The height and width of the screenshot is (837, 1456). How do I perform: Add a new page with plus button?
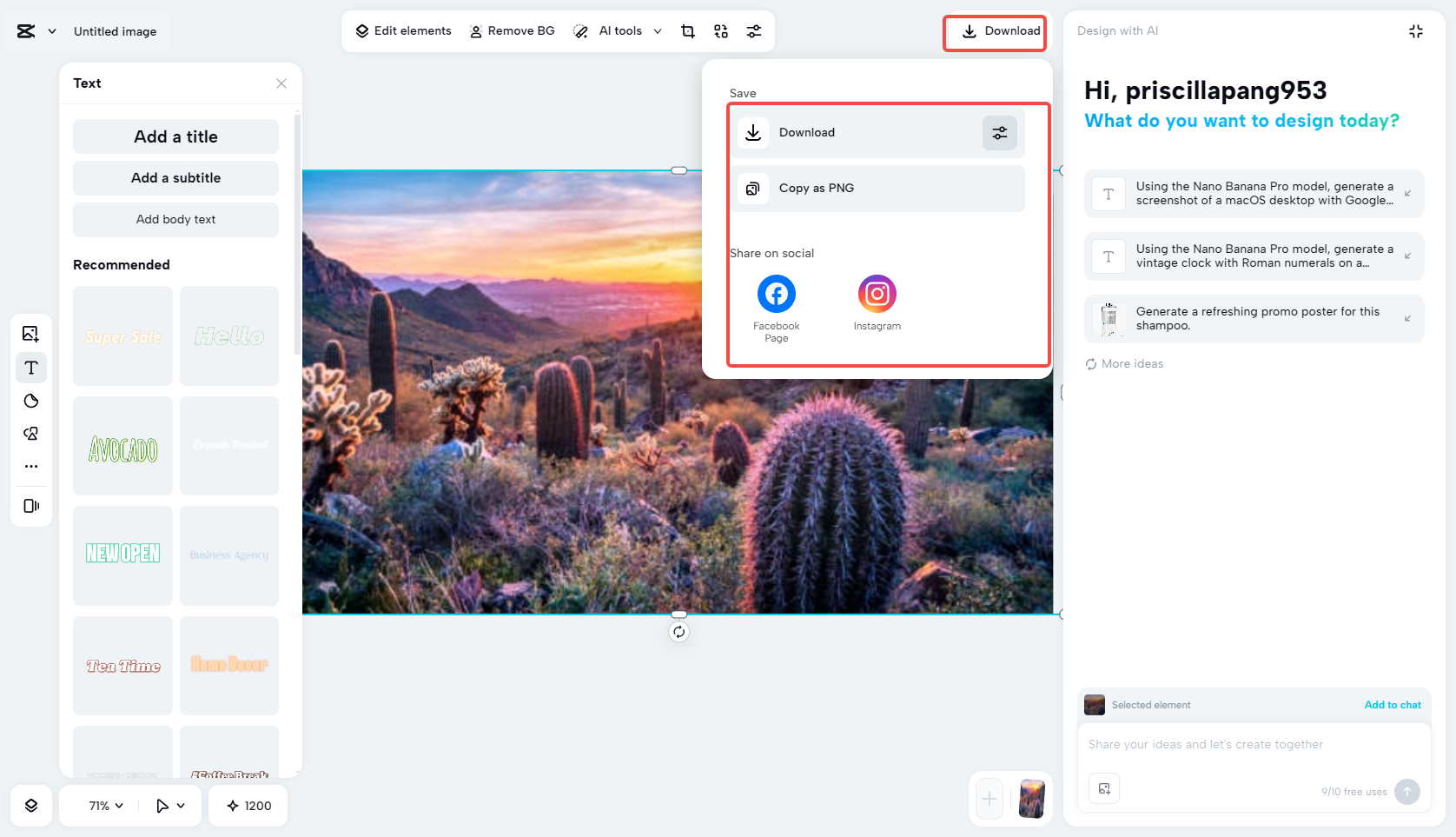[989, 799]
